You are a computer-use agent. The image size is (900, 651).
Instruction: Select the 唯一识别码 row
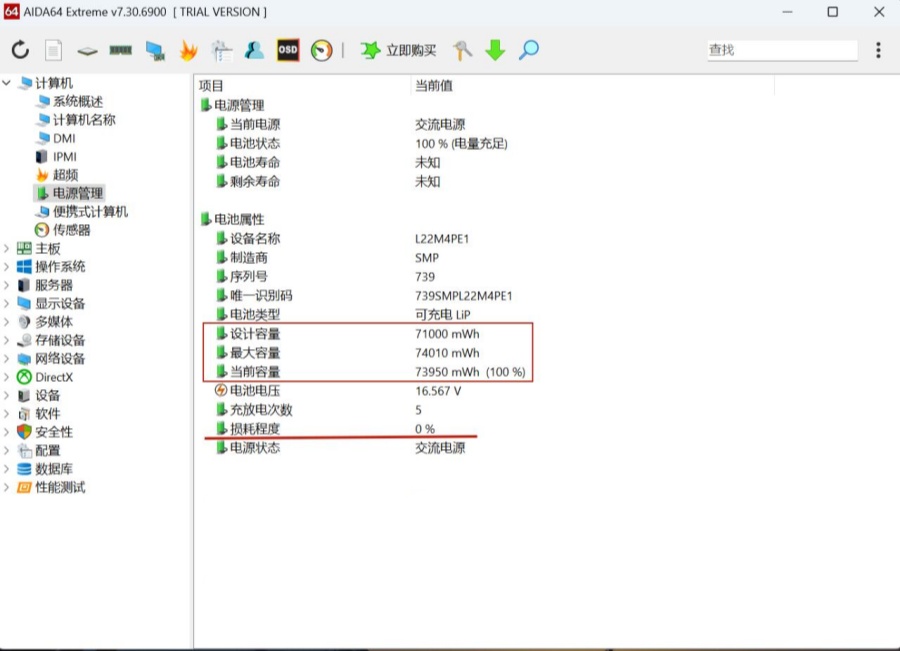(364, 296)
